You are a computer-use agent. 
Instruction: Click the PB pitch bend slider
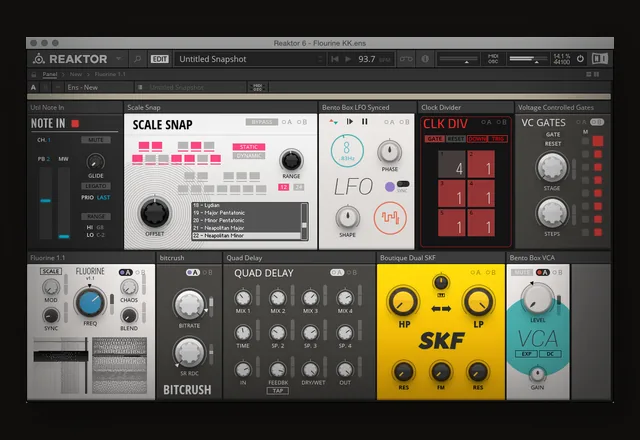tap(45, 202)
